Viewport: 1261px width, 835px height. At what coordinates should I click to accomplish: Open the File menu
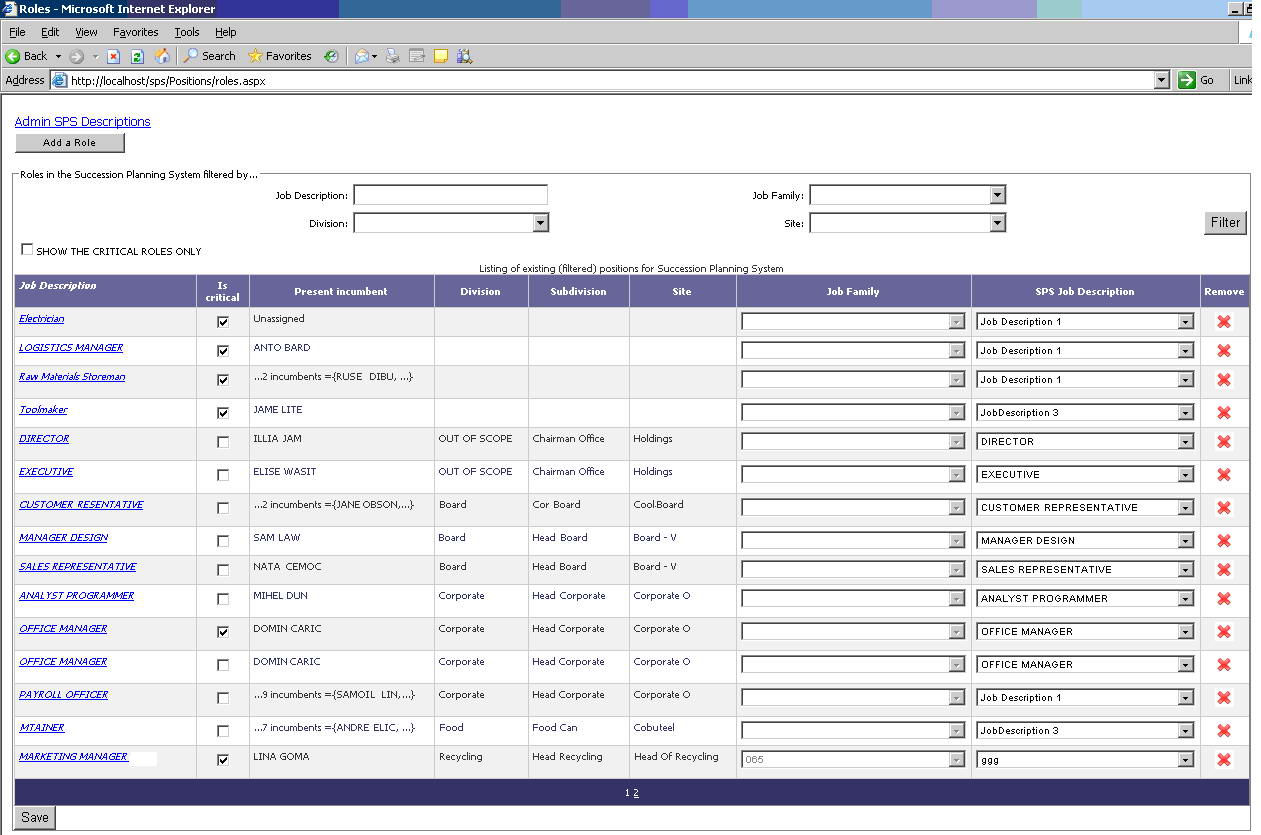coord(17,32)
